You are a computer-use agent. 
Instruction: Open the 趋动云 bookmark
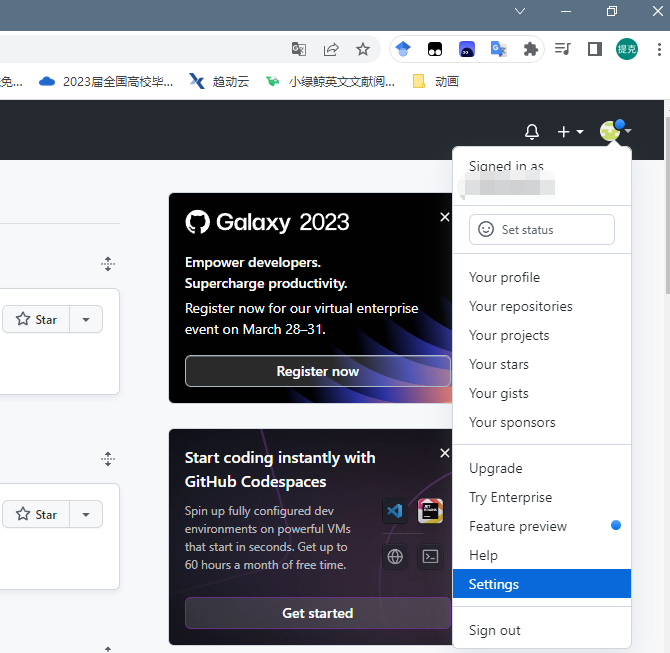tap(219, 81)
